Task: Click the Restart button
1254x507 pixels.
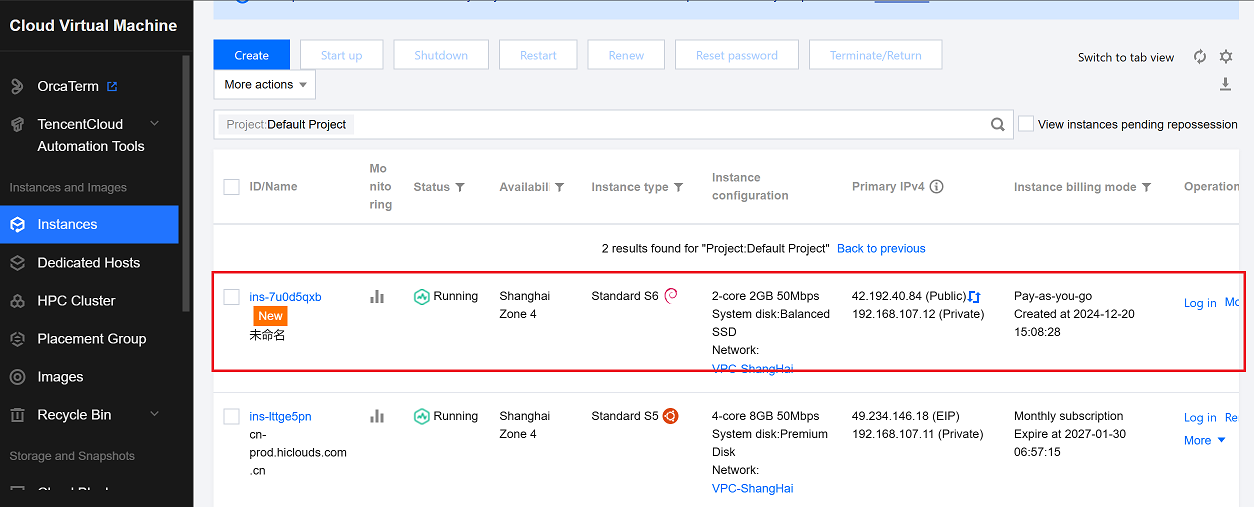Action: click(538, 55)
